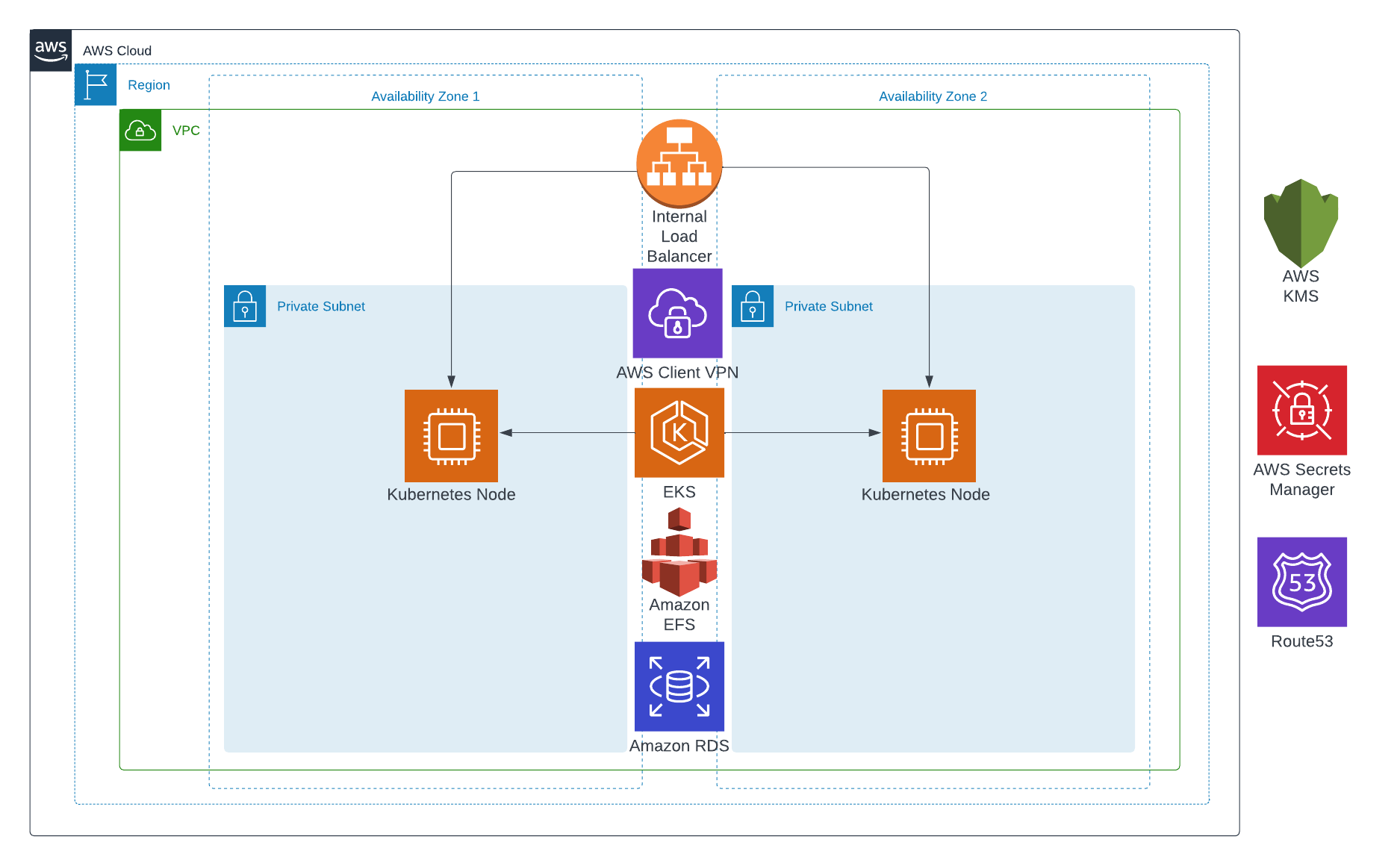This screenshot has height=866, width=1400.
Task: Select the Internal Load Balancer icon
Action: pyautogui.click(x=679, y=163)
